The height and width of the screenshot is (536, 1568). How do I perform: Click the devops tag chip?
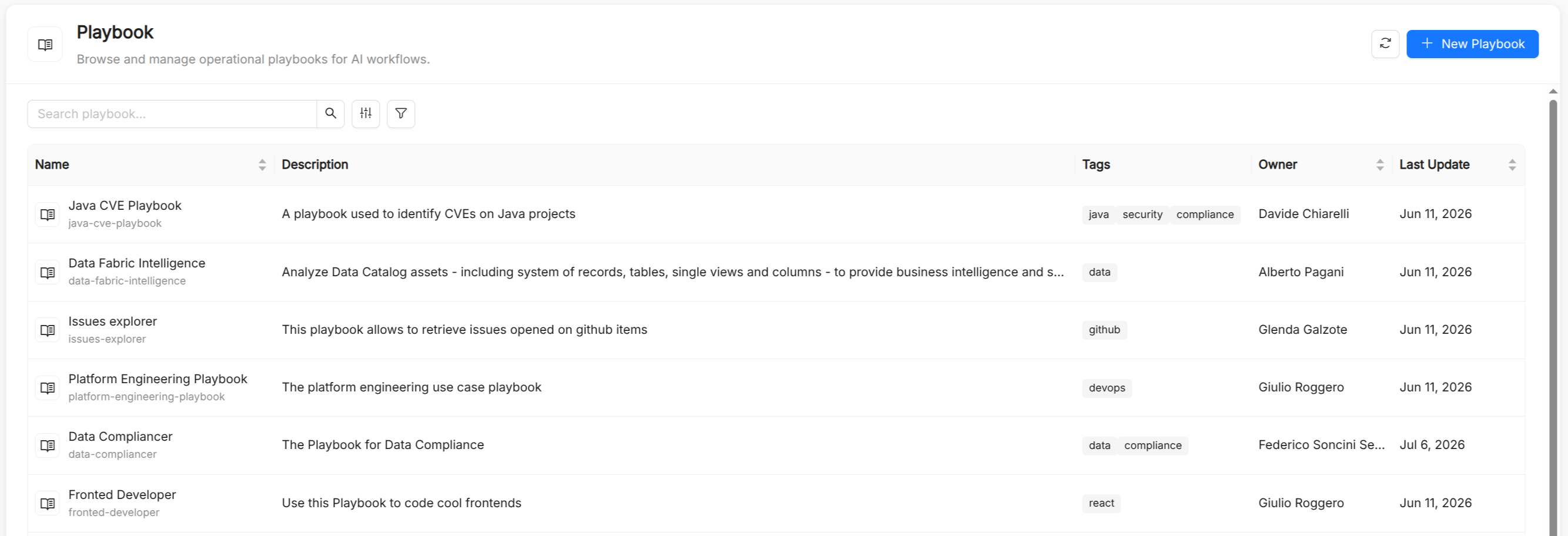point(1107,387)
